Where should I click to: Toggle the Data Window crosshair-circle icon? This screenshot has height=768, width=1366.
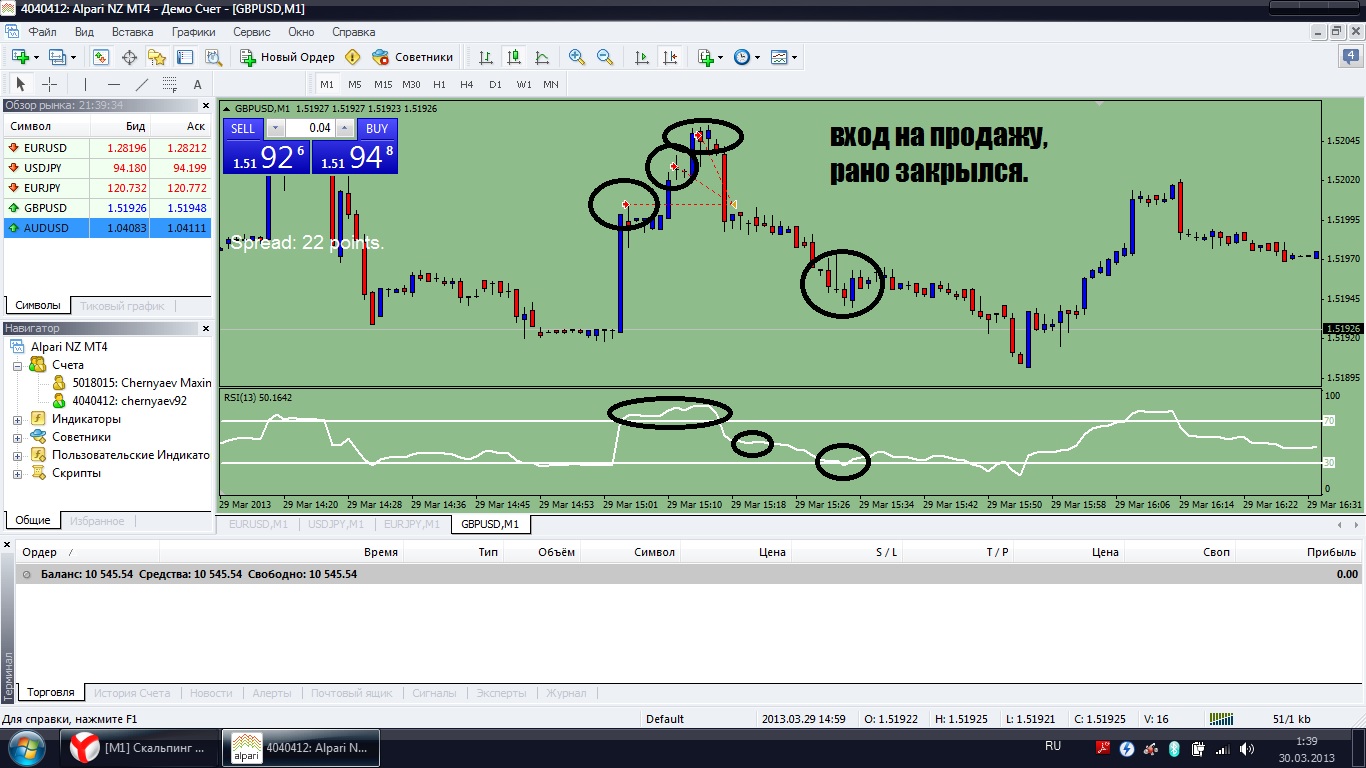[x=129, y=57]
